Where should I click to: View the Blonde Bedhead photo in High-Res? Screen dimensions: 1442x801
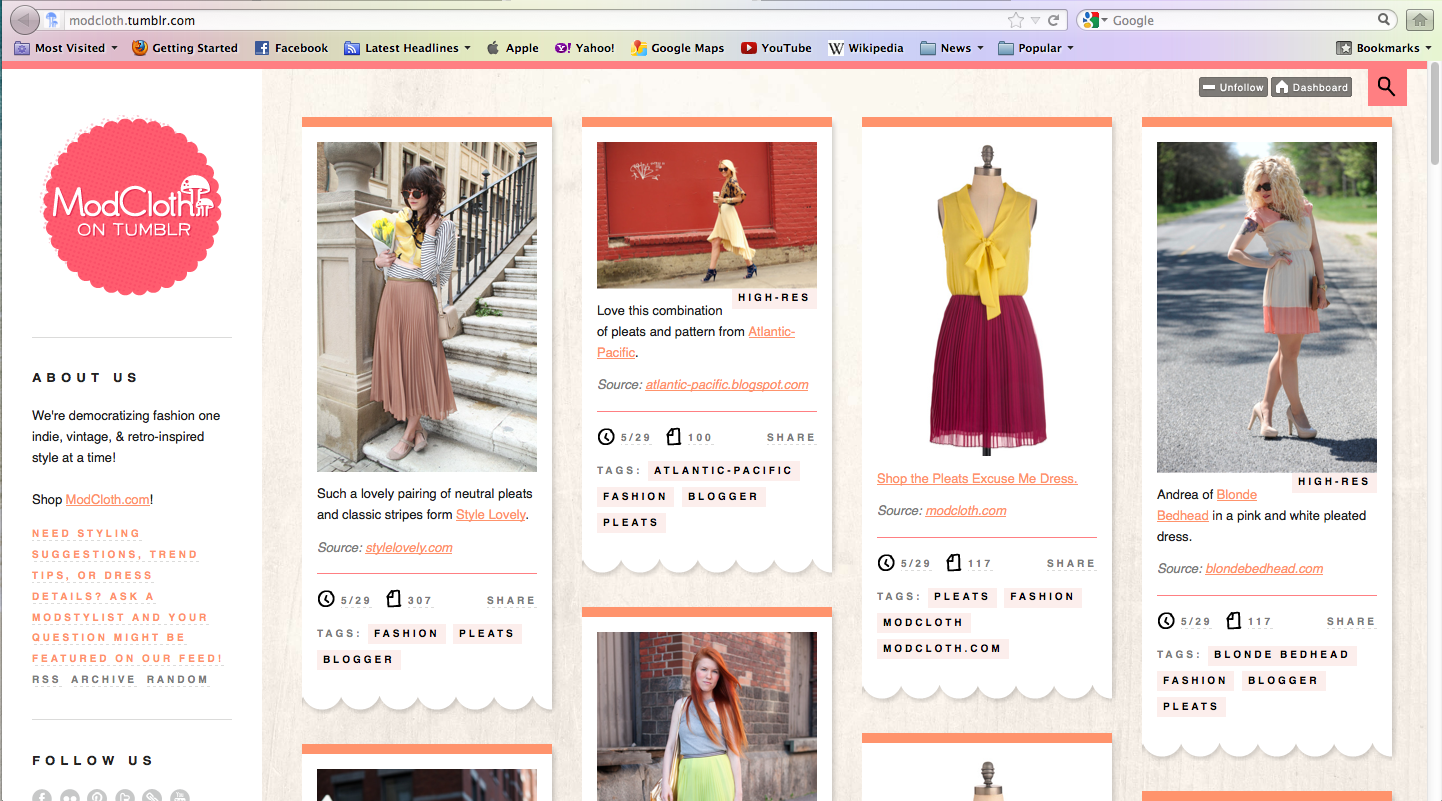(1333, 482)
